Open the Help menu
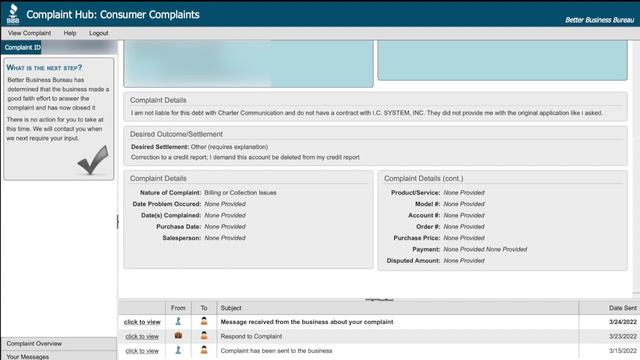 click(70, 33)
